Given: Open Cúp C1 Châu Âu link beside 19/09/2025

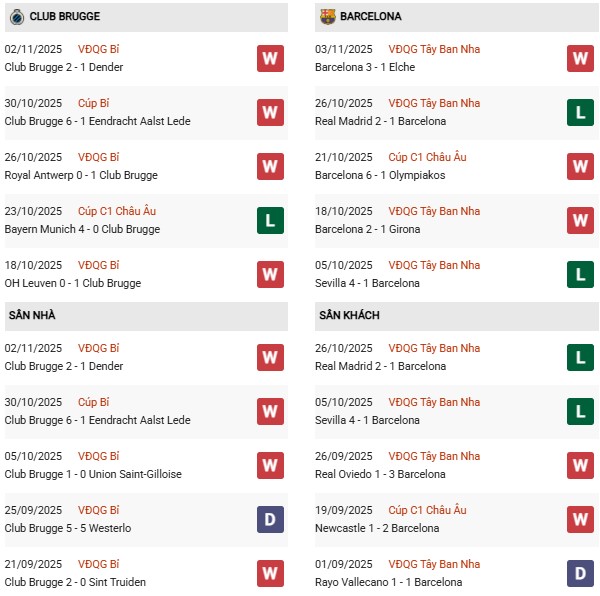Looking at the screenshot, I should click(430, 510).
